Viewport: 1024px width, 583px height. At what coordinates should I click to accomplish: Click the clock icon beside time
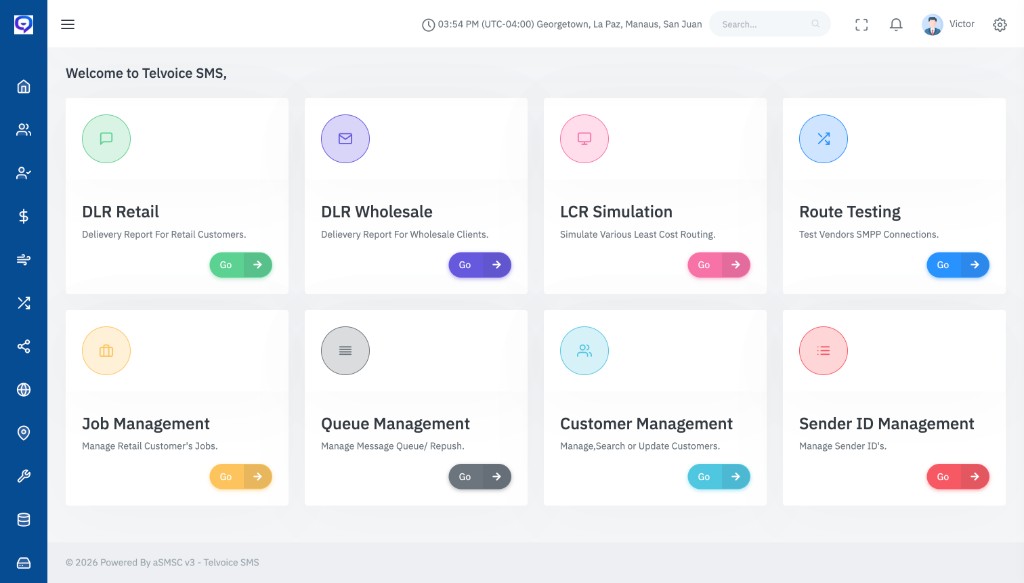click(x=428, y=25)
